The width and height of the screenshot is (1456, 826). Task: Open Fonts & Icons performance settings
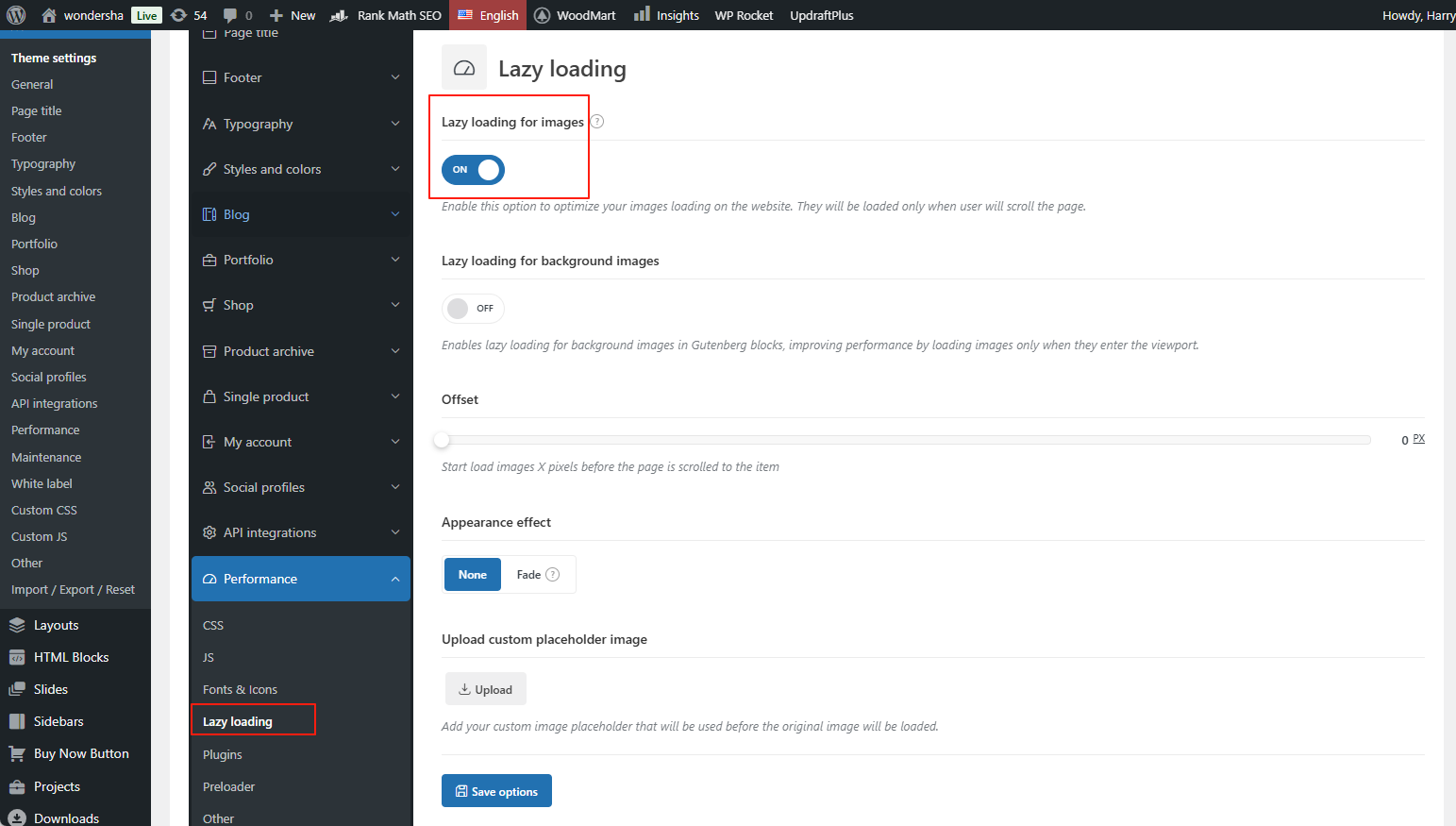(240, 689)
